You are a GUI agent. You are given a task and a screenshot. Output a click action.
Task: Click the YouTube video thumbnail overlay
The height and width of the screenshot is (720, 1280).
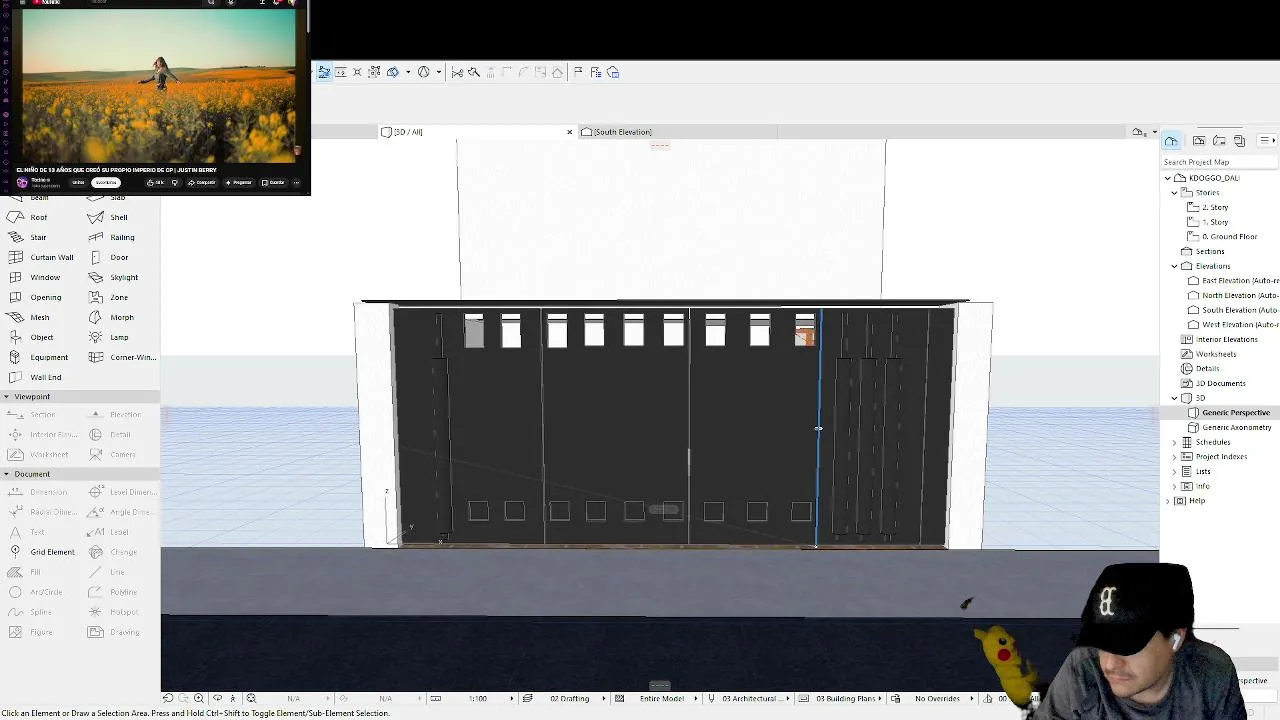point(160,87)
